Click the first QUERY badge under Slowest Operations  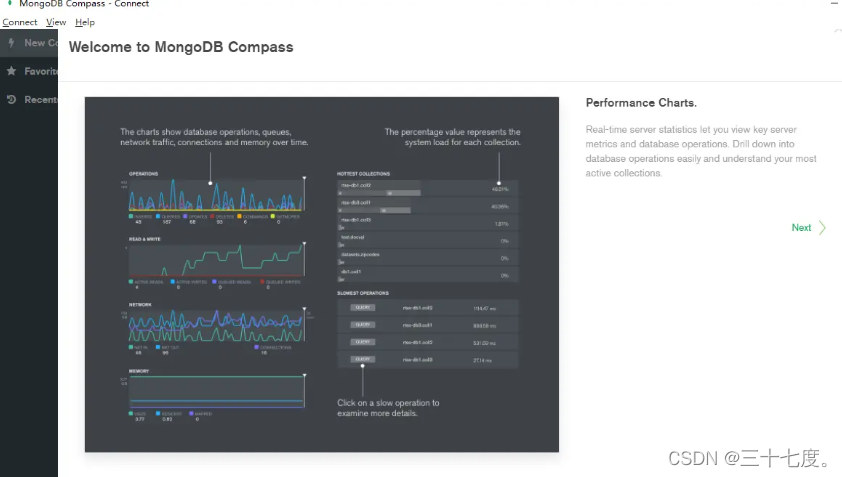(362, 307)
